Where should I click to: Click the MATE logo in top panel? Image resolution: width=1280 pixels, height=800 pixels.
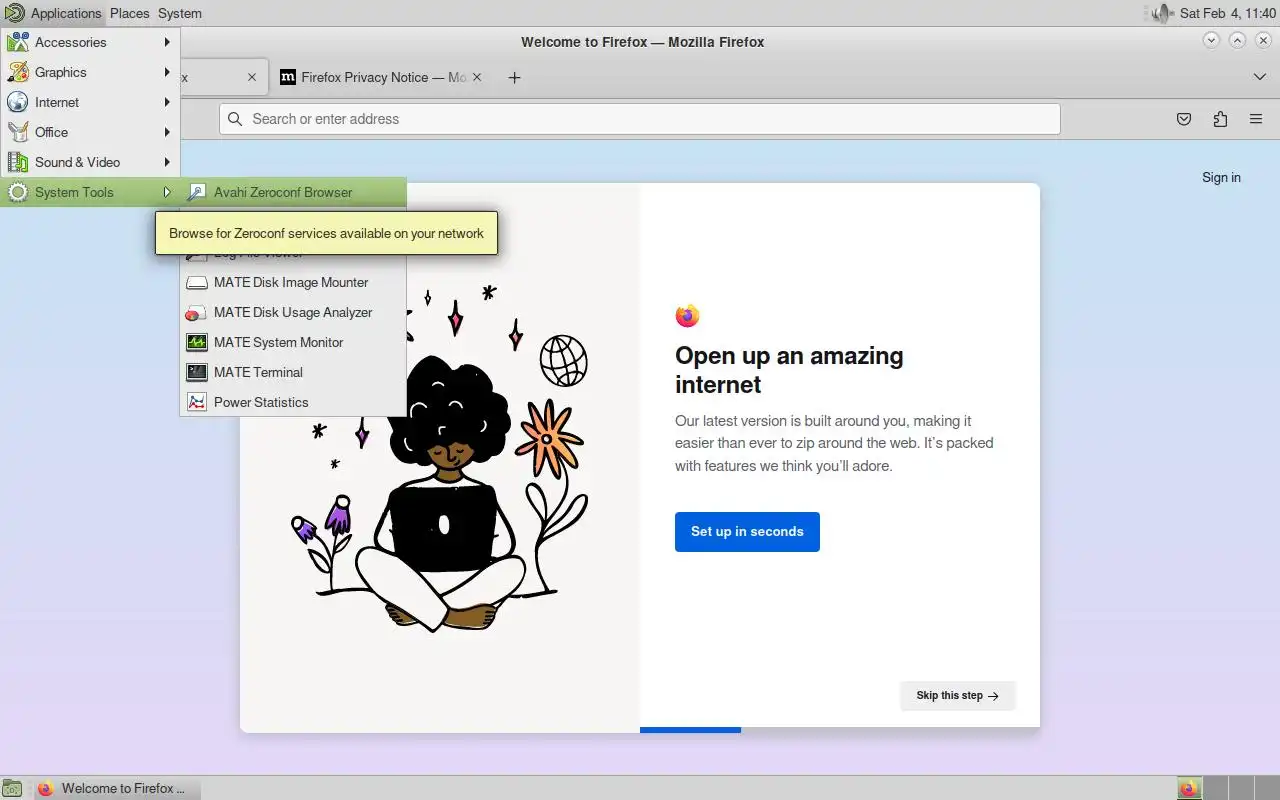14,13
